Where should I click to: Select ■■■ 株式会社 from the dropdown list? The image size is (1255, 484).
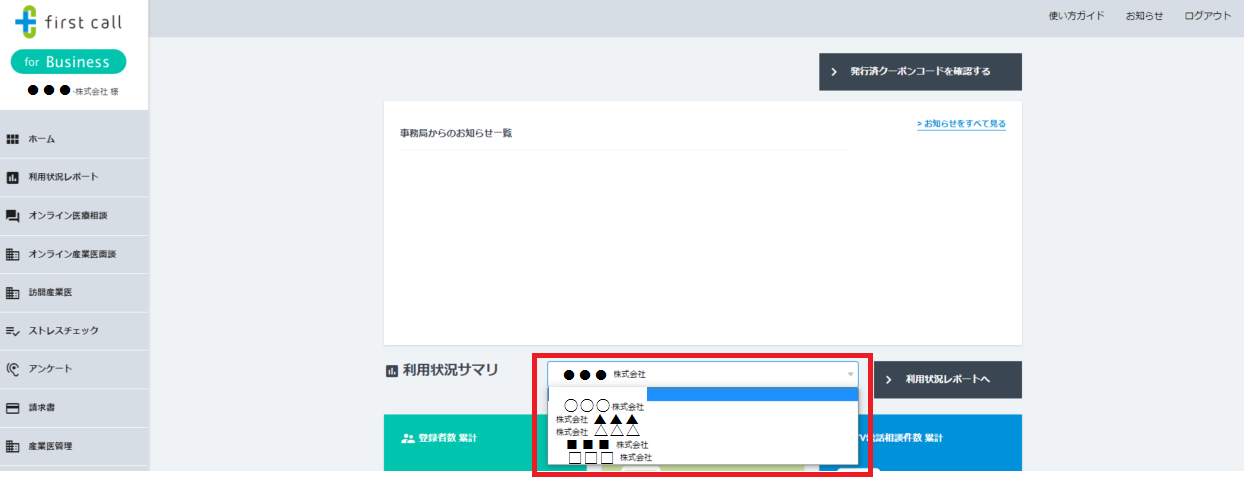(x=703, y=444)
